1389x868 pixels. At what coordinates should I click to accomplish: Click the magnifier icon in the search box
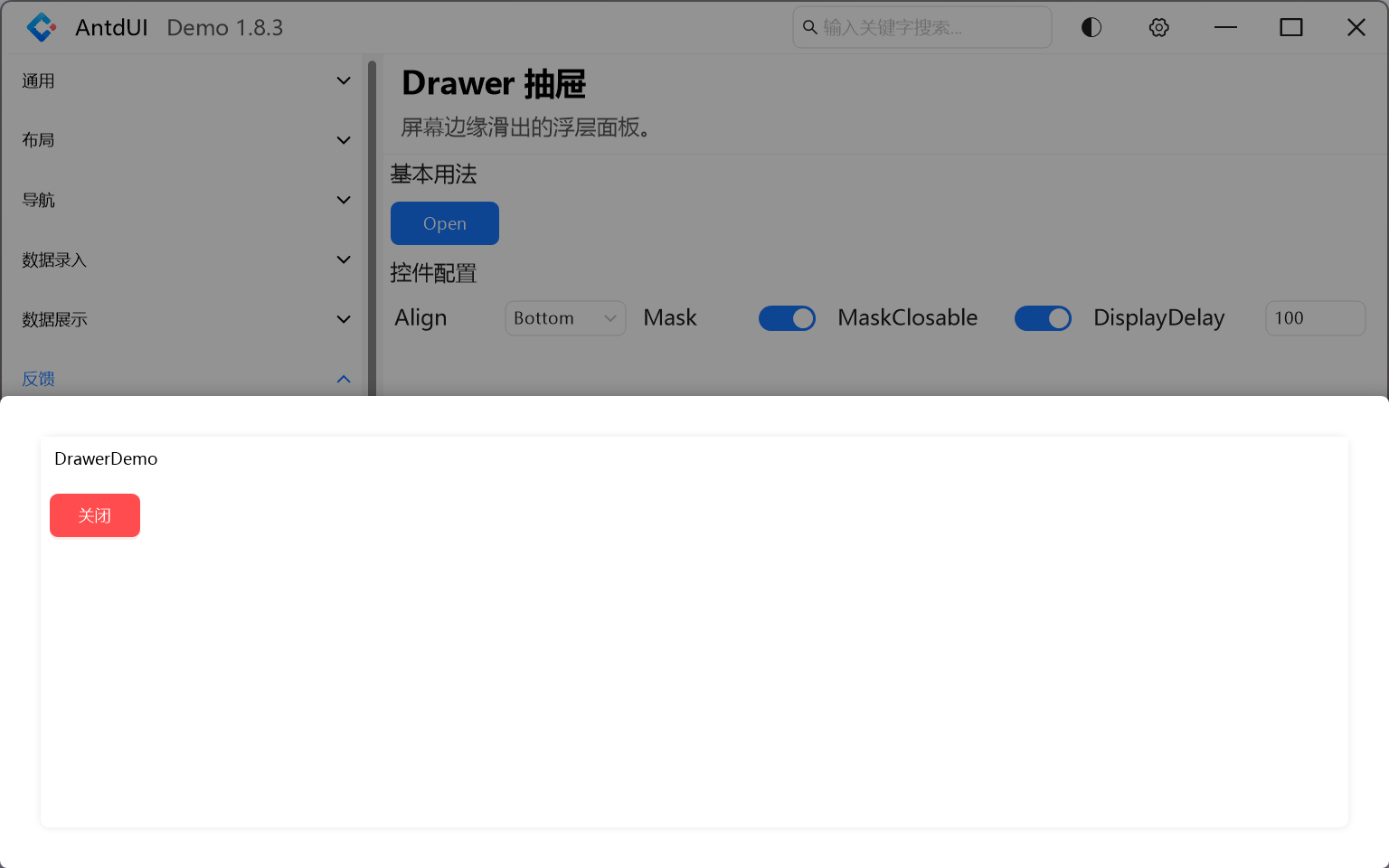coord(809,27)
